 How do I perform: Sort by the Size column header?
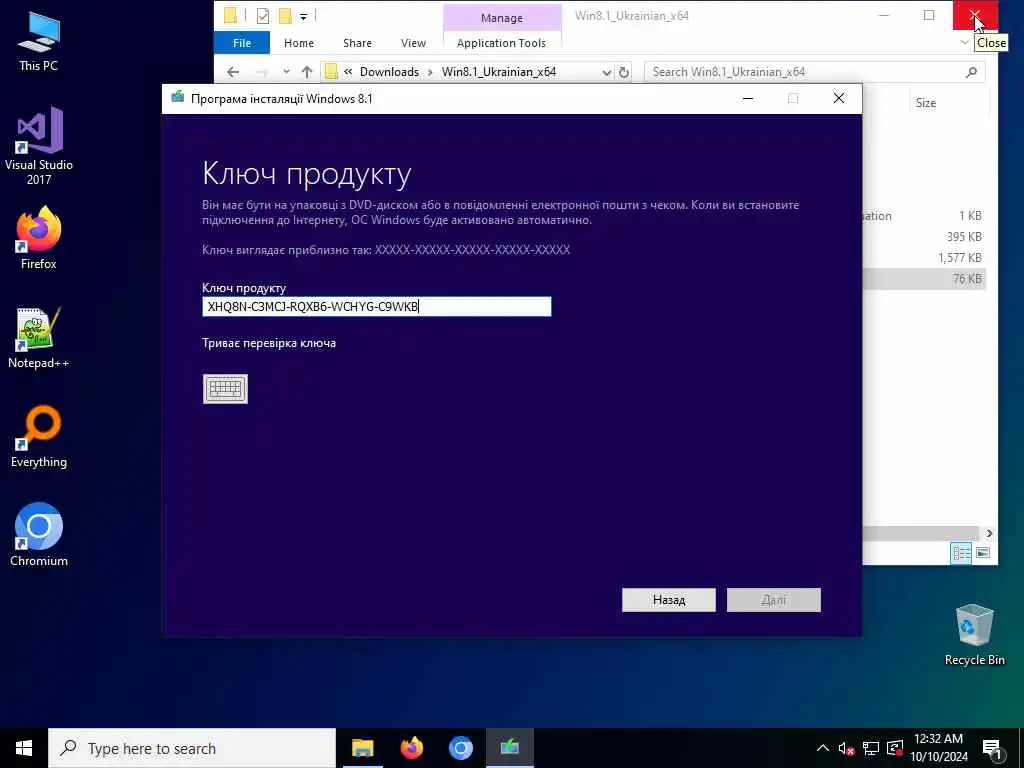pos(926,103)
